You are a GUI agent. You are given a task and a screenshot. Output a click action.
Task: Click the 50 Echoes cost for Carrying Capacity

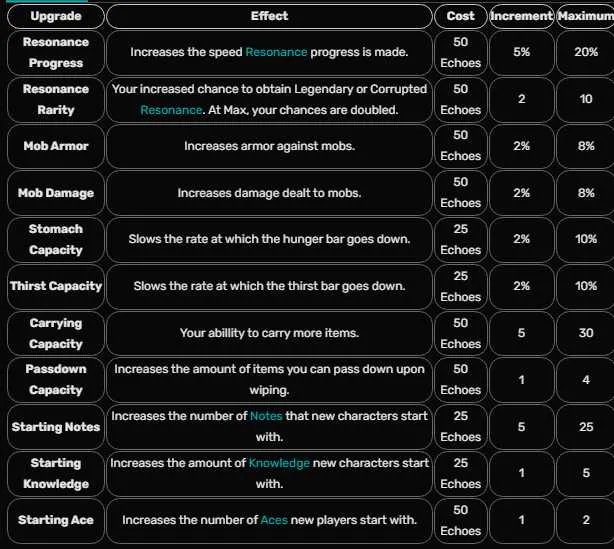click(460, 333)
